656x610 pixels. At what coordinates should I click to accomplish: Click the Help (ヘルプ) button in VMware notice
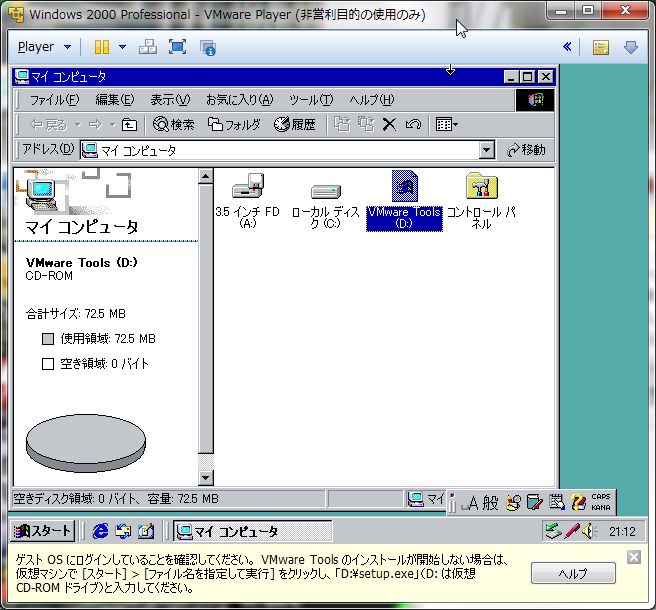[x=573, y=573]
